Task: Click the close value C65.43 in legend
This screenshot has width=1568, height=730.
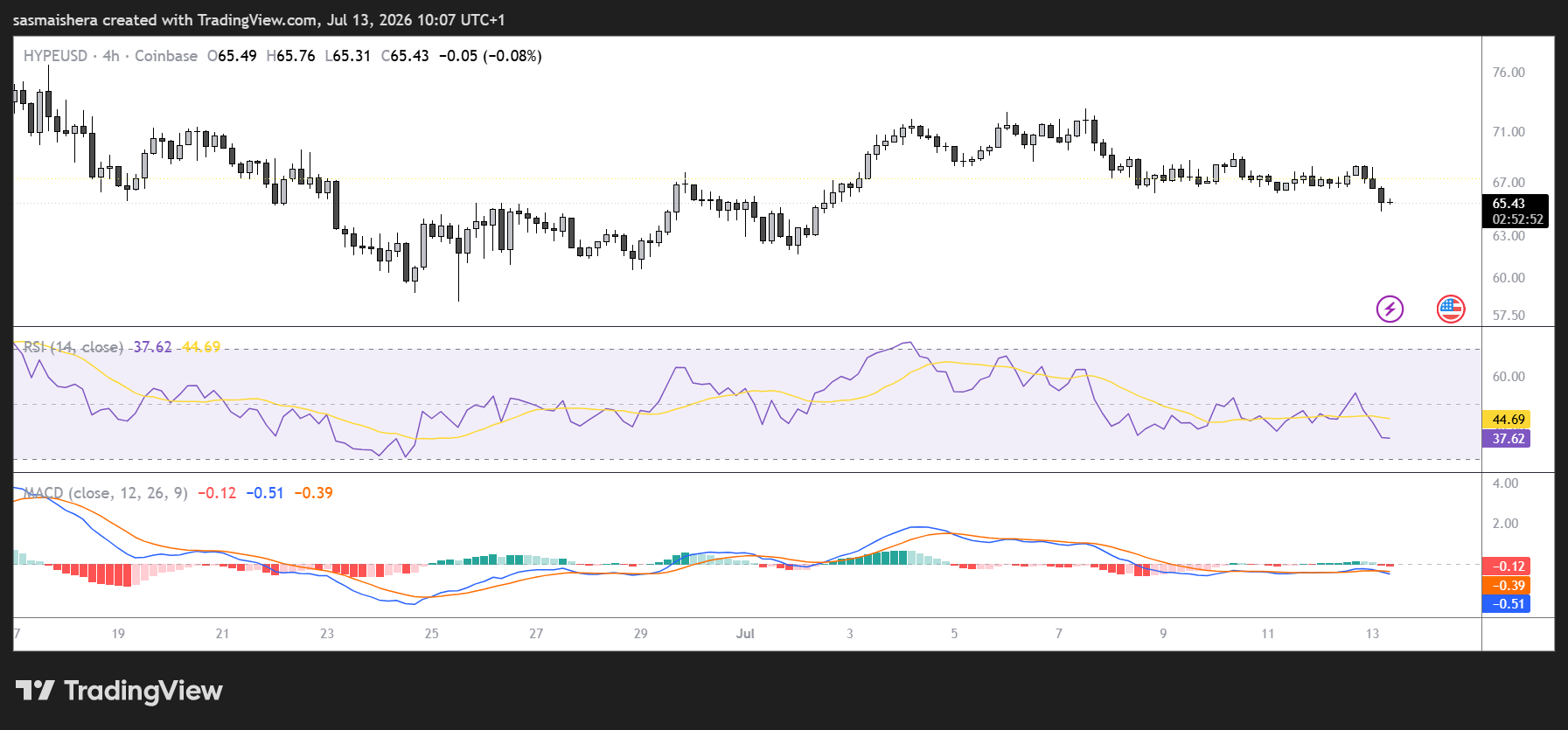Action: [405, 56]
